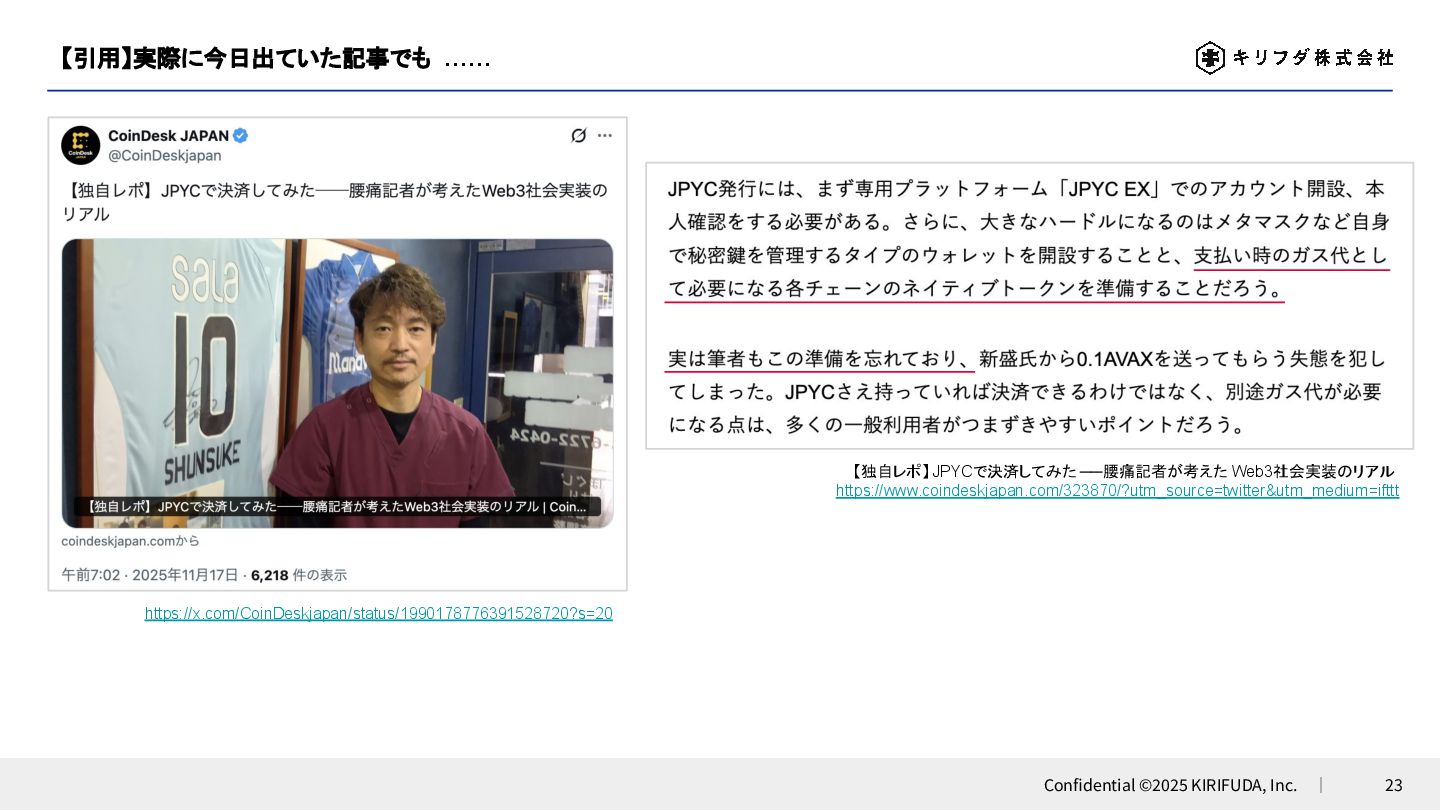Click the tweet's article preview photo
The width and height of the screenshot is (1440, 810).
(x=337, y=383)
